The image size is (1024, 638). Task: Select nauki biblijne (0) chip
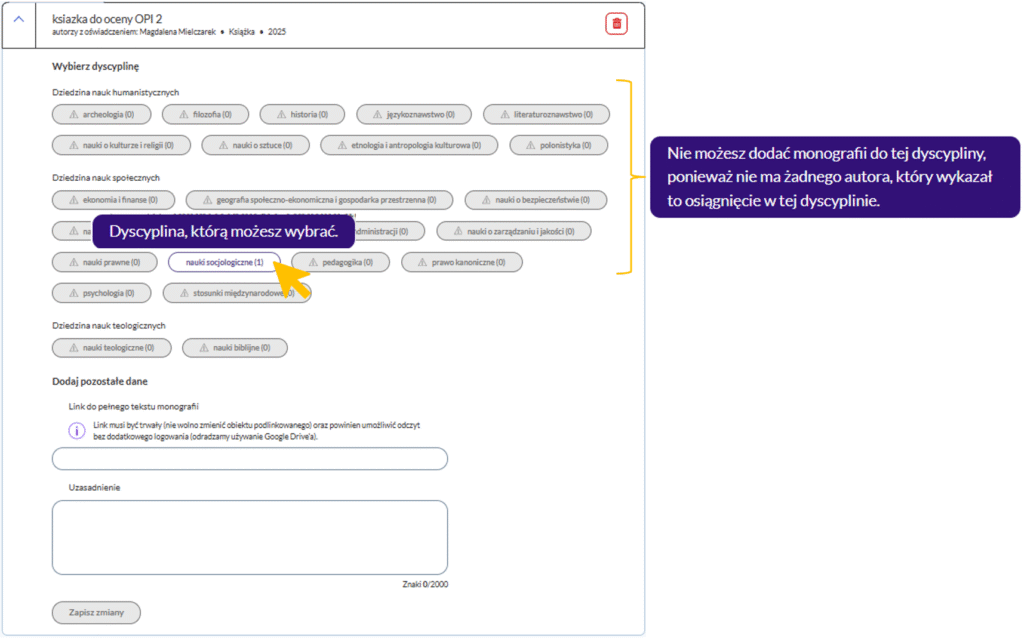[234, 347]
